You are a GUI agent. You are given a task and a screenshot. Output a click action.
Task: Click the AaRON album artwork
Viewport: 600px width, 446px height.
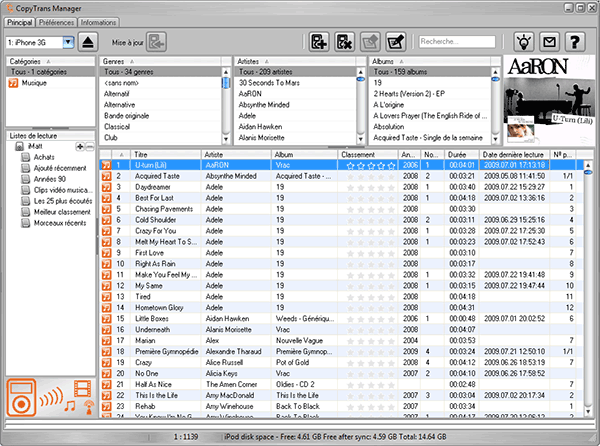(x=549, y=101)
